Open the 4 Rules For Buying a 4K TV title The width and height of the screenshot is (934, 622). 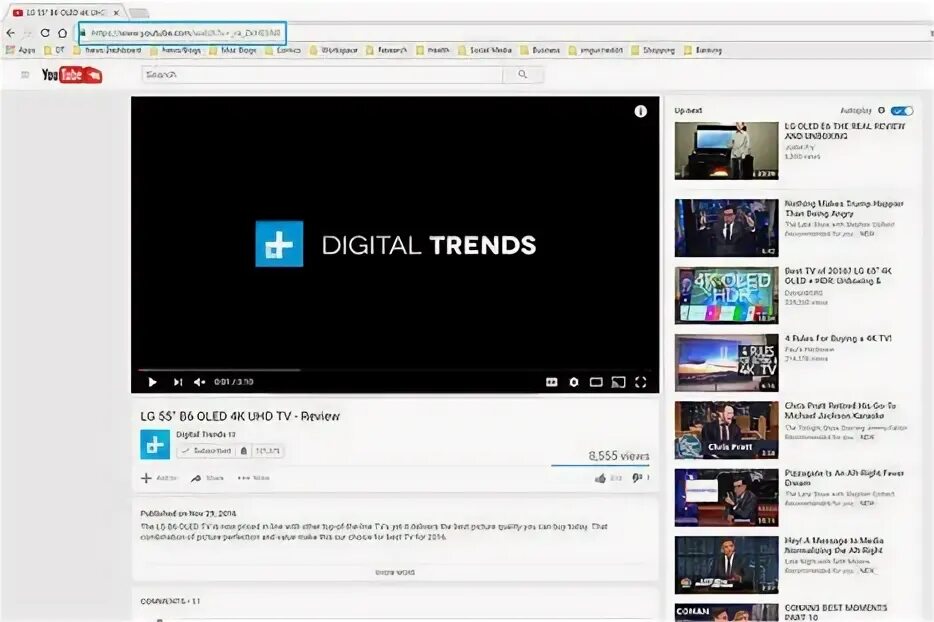[x=838, y=338]
